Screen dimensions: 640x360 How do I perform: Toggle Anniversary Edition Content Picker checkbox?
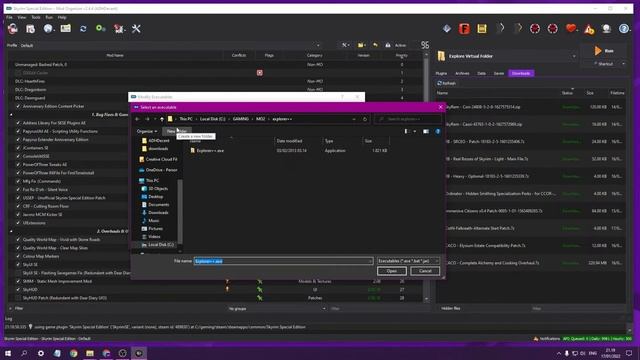18,106
